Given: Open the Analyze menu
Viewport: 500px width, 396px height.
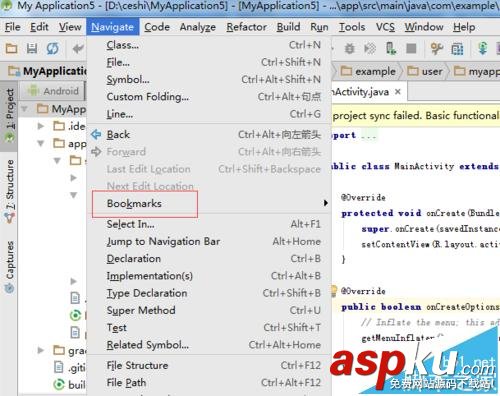Looking at the screenshot, I should click(x=198, y=27).
